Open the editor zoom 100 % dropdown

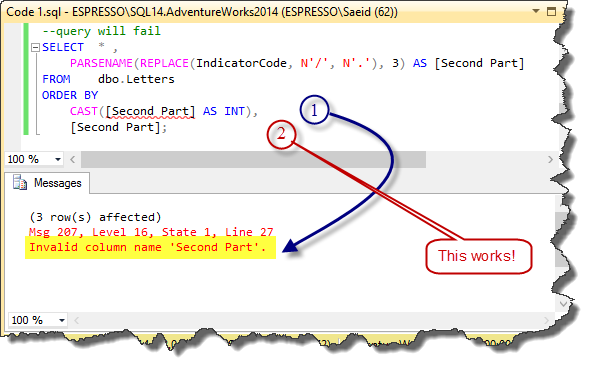pyautogui.click(x=58, y=159)
